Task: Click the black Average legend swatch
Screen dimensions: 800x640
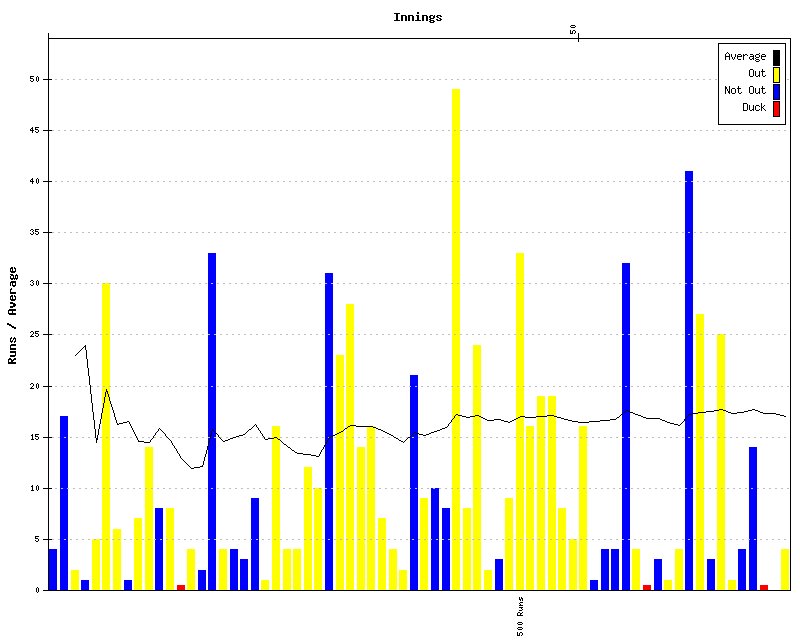Action: [x=776, y=57]
